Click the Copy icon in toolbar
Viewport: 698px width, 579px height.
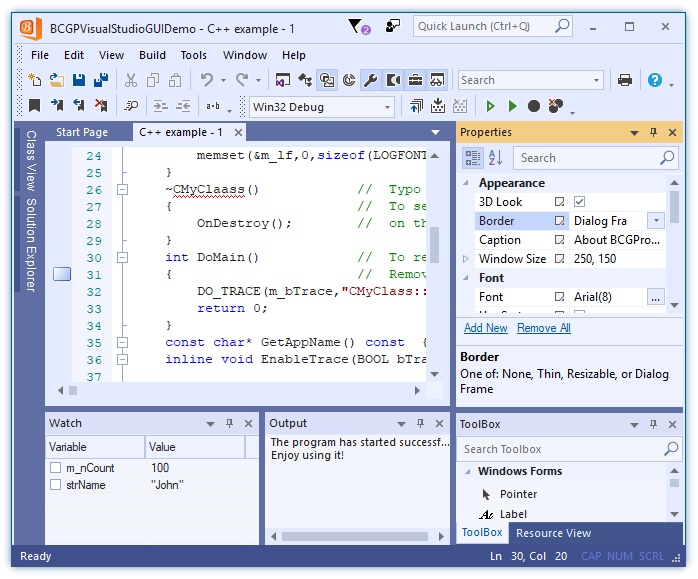[x=153, y=81]
